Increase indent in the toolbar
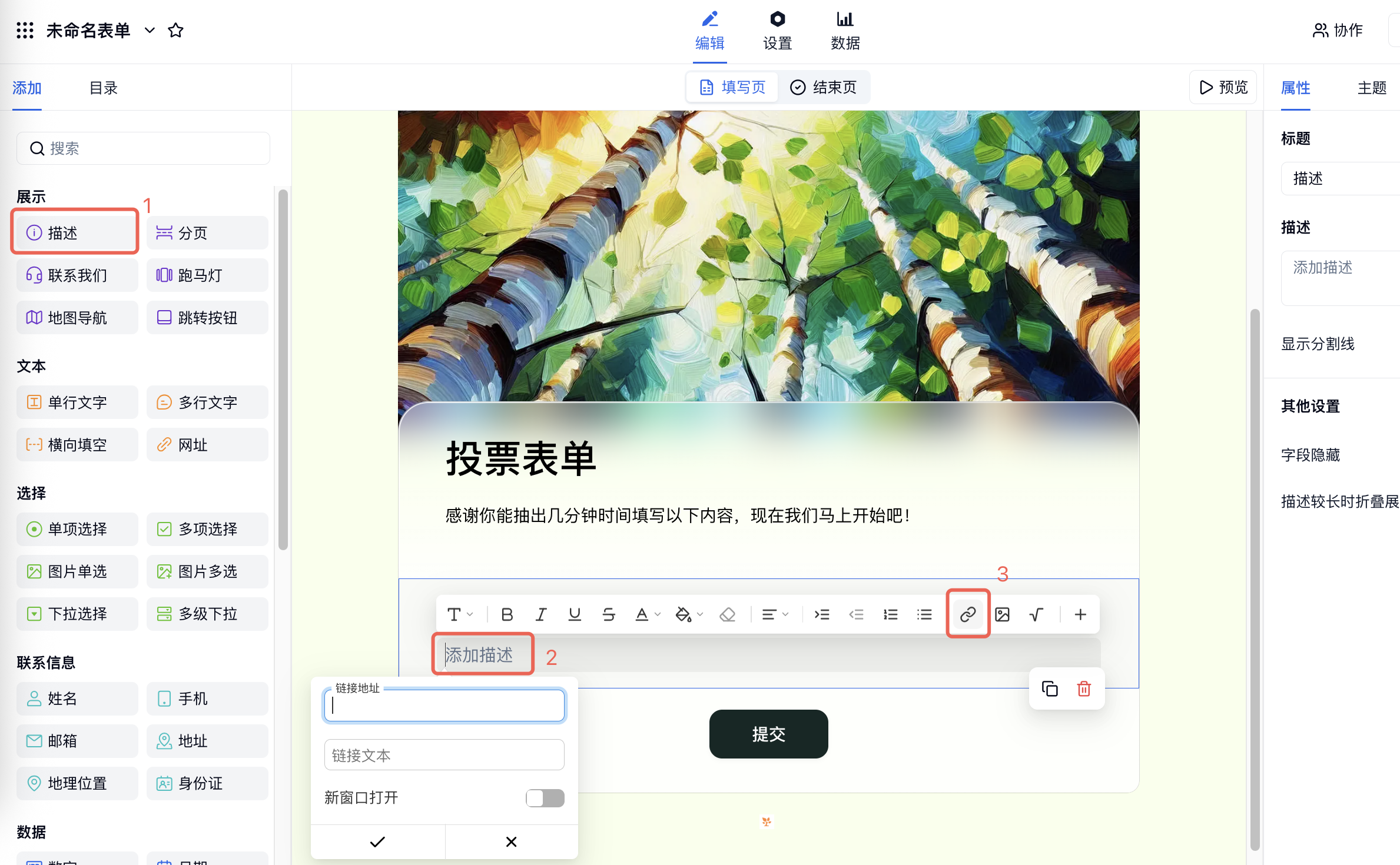Viewport: 1400px width, 865px height. coord(822,614)
